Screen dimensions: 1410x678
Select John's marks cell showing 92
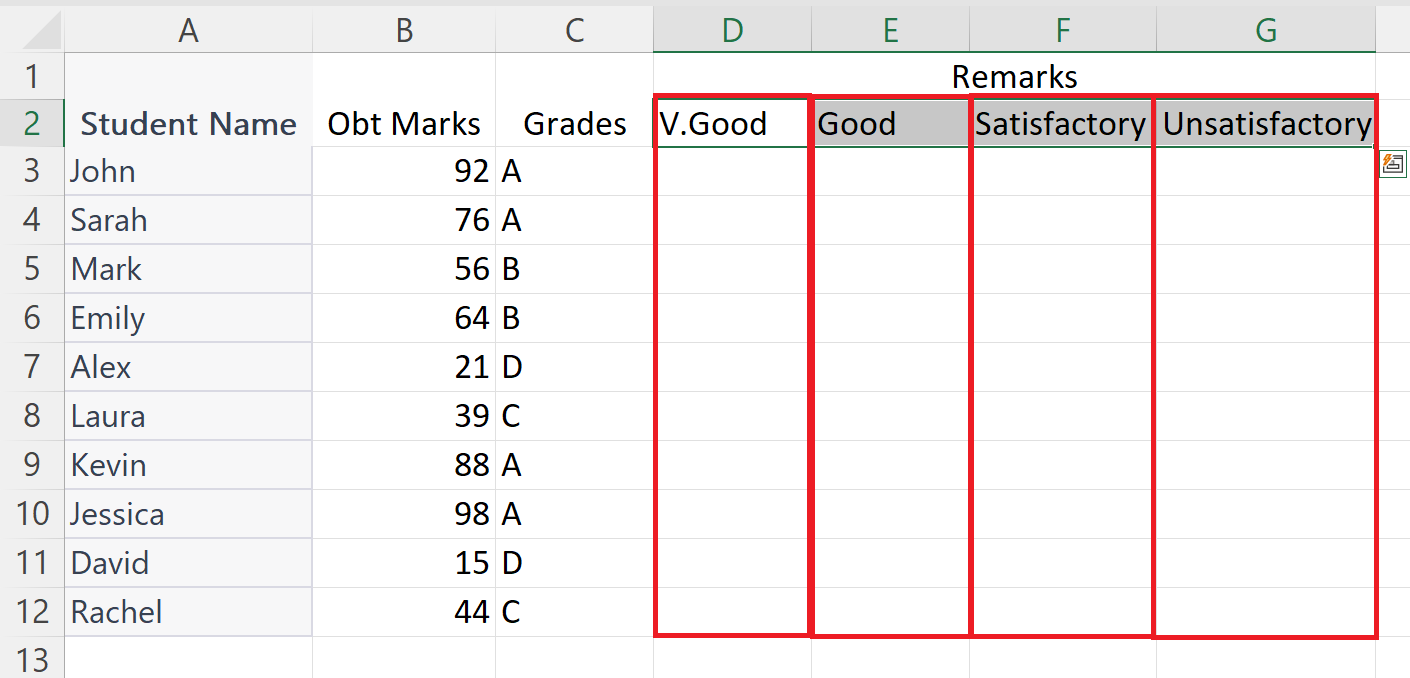(x=404, y=171)
